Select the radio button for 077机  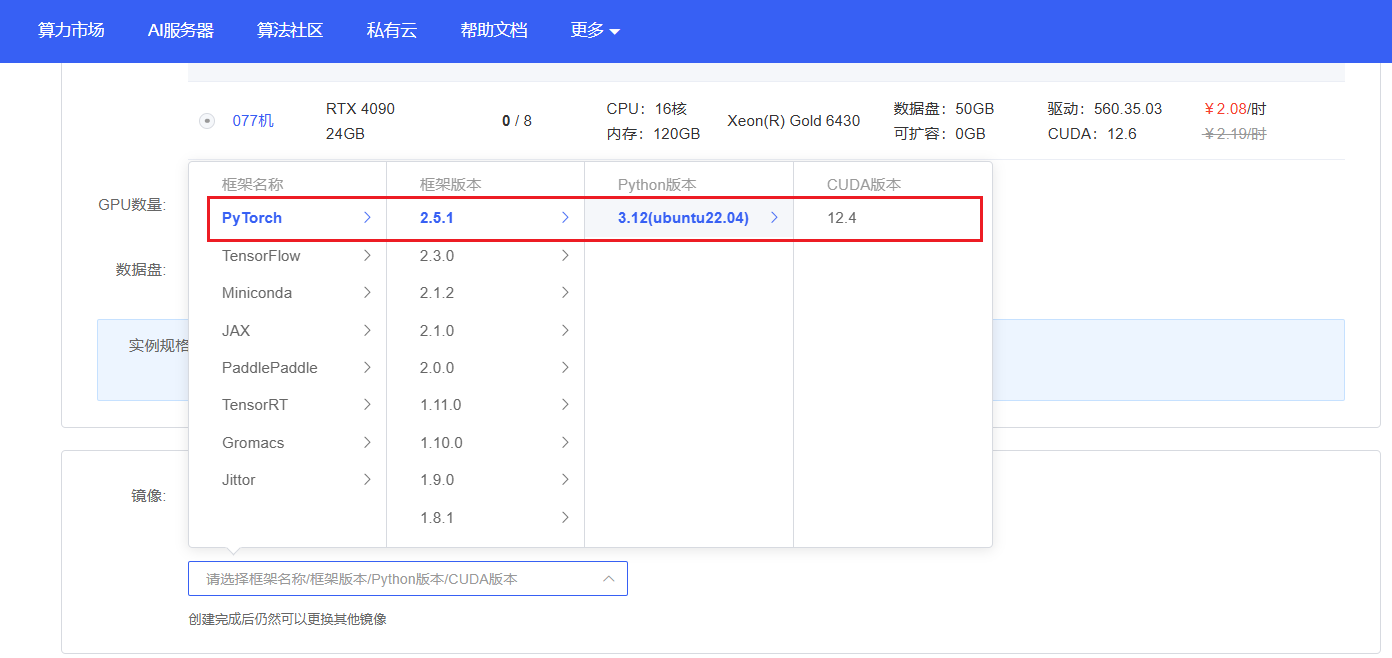(x=207, y=121)
